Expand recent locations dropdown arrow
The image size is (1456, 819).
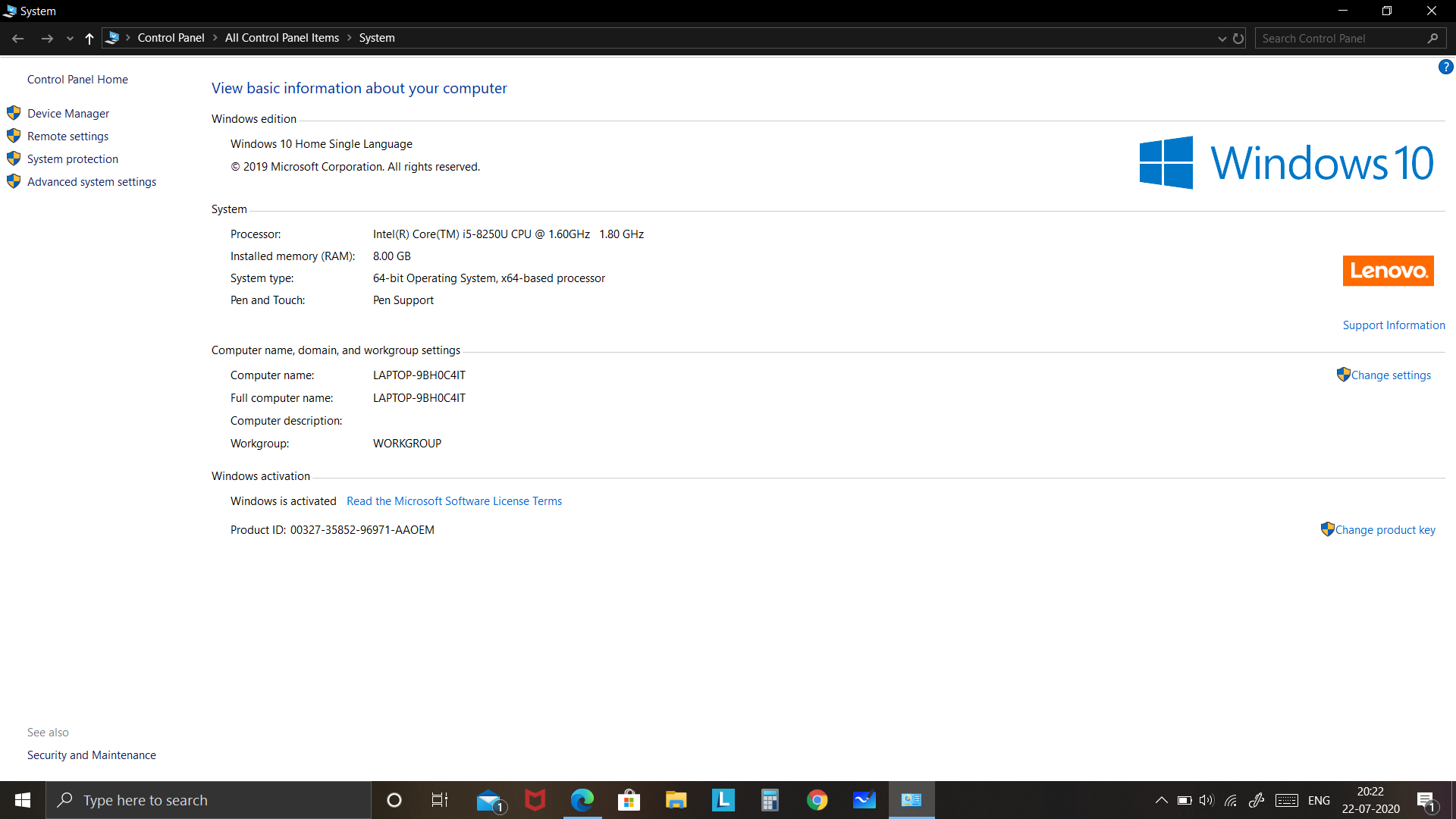70,39
